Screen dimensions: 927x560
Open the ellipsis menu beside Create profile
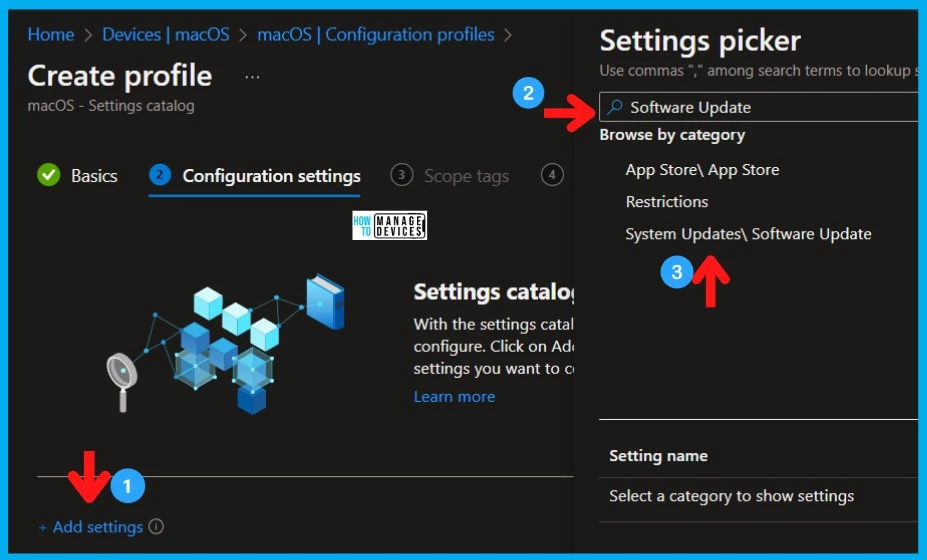pos(252,77)
